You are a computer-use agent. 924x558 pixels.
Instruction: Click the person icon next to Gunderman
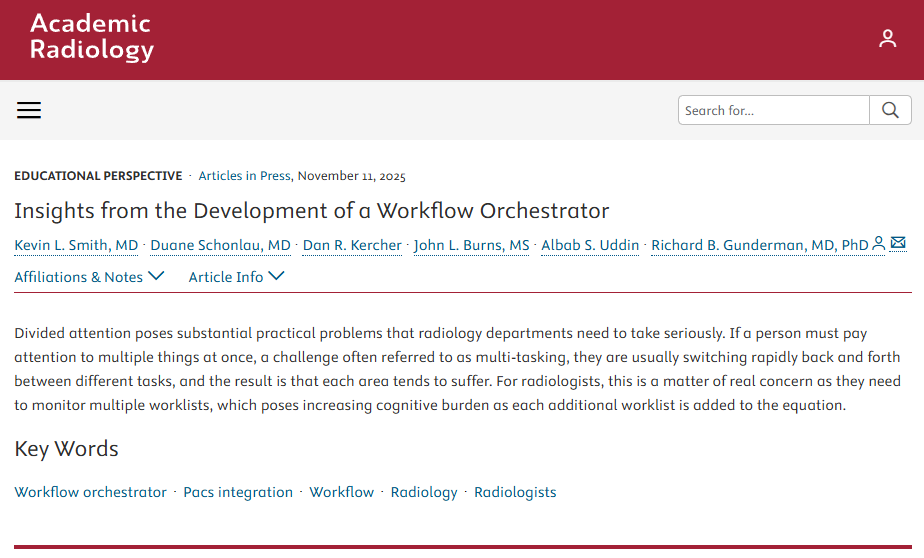[x=879, y=243]
